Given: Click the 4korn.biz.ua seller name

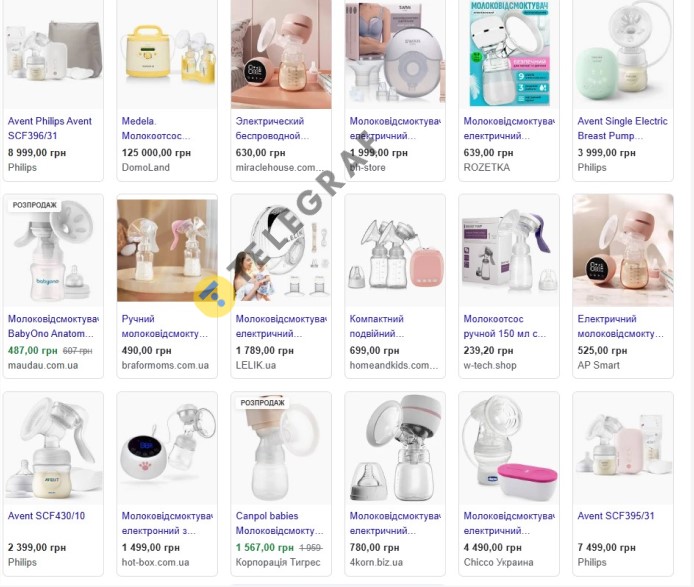Looking at the screenshot, I should [x=376, y=562].
